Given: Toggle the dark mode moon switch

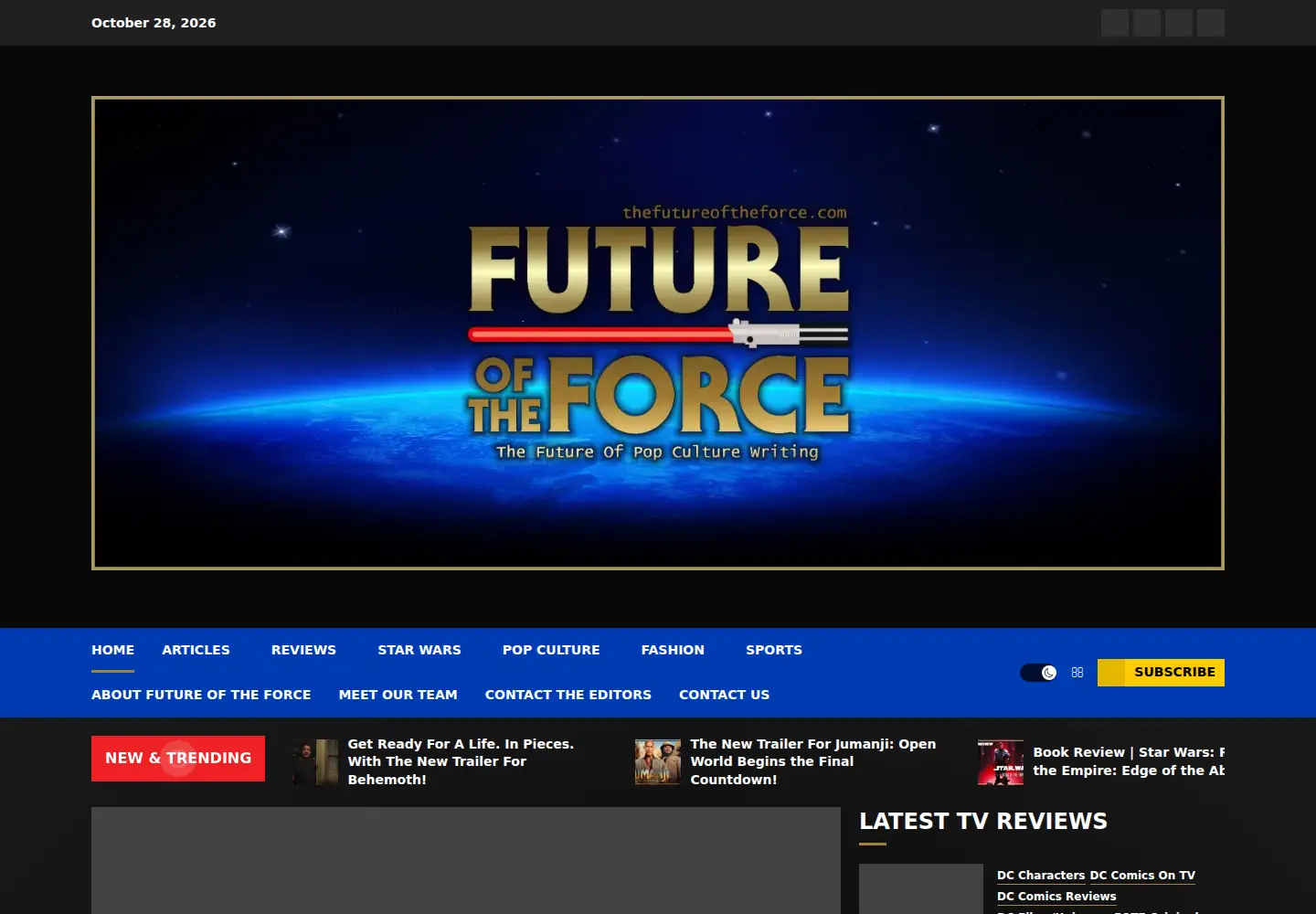Looking at the screenshot, I should tap(1038, 673).
